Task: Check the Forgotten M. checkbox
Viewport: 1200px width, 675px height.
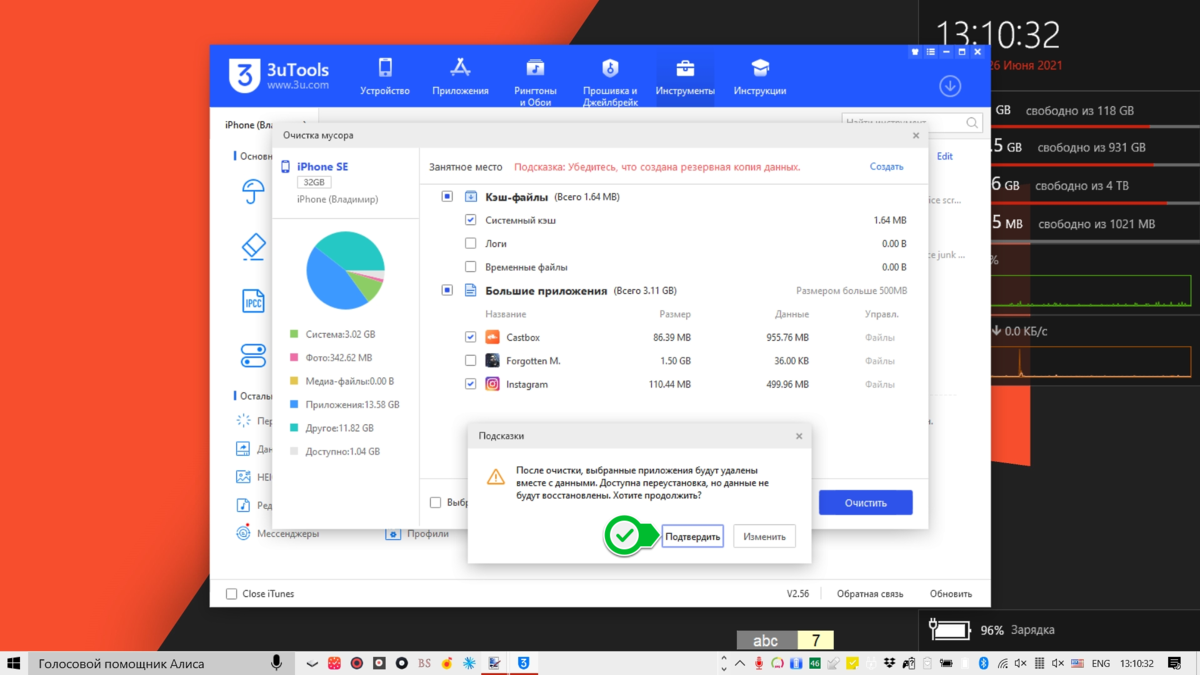Action: [470, 360]
